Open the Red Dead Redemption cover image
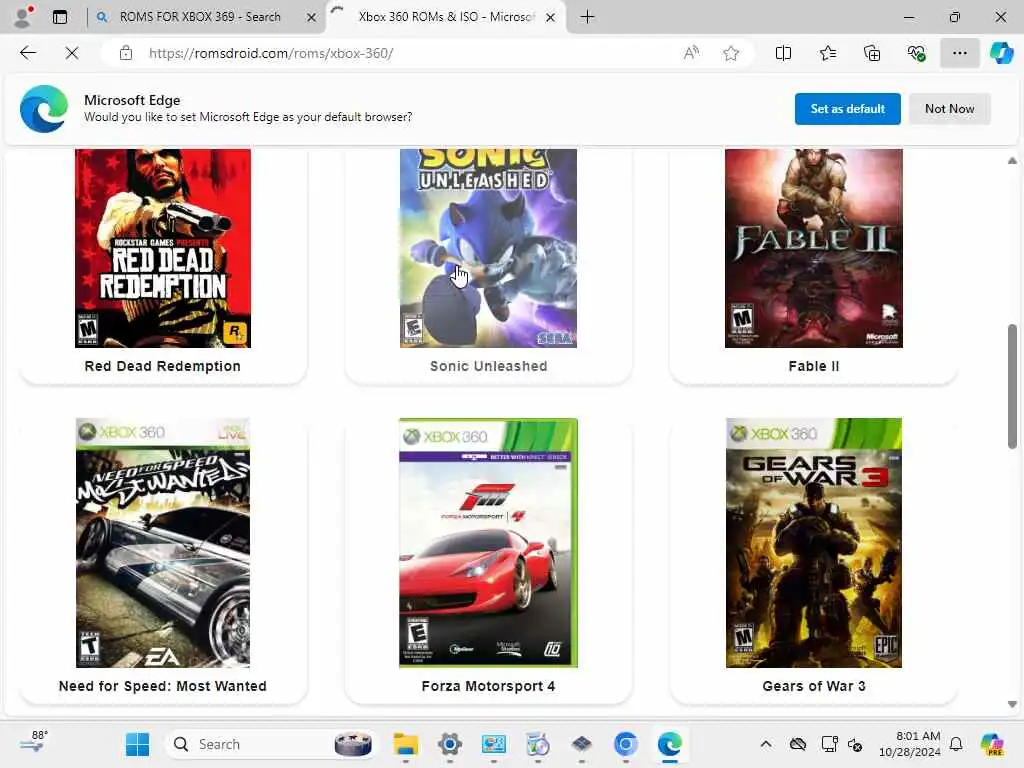 pos(163,248)
